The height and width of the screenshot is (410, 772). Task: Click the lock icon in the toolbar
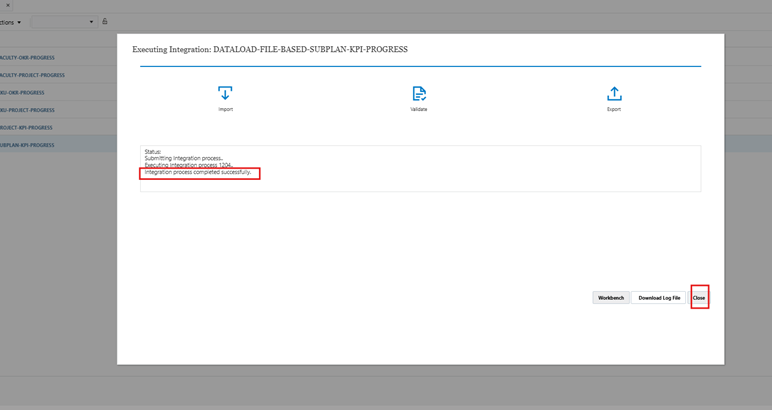[105, 21]
